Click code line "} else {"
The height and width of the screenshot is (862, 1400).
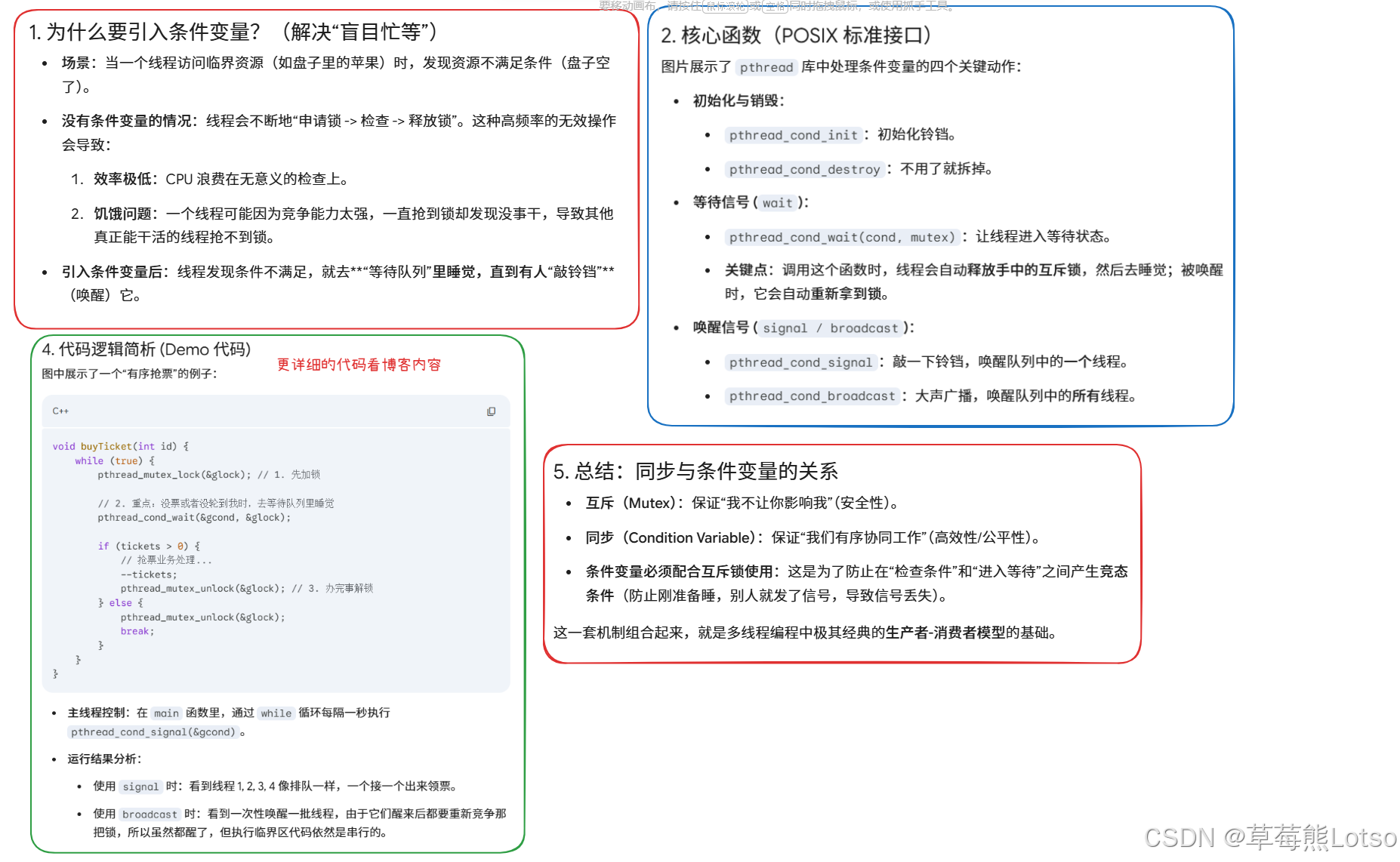[120, 603]
